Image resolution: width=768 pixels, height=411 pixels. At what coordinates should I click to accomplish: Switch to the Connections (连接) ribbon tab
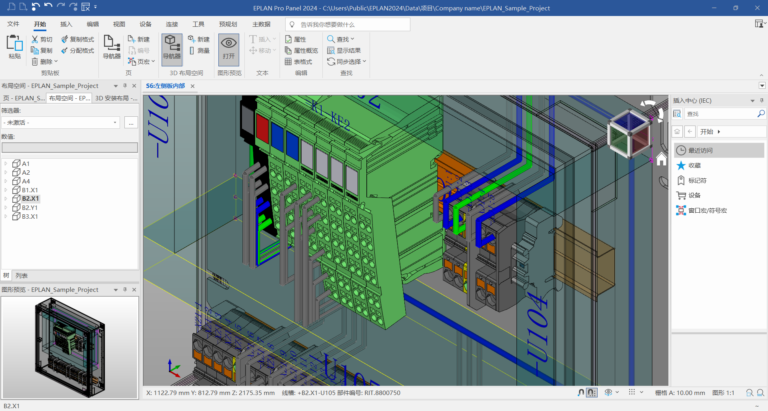click(172, 24)
